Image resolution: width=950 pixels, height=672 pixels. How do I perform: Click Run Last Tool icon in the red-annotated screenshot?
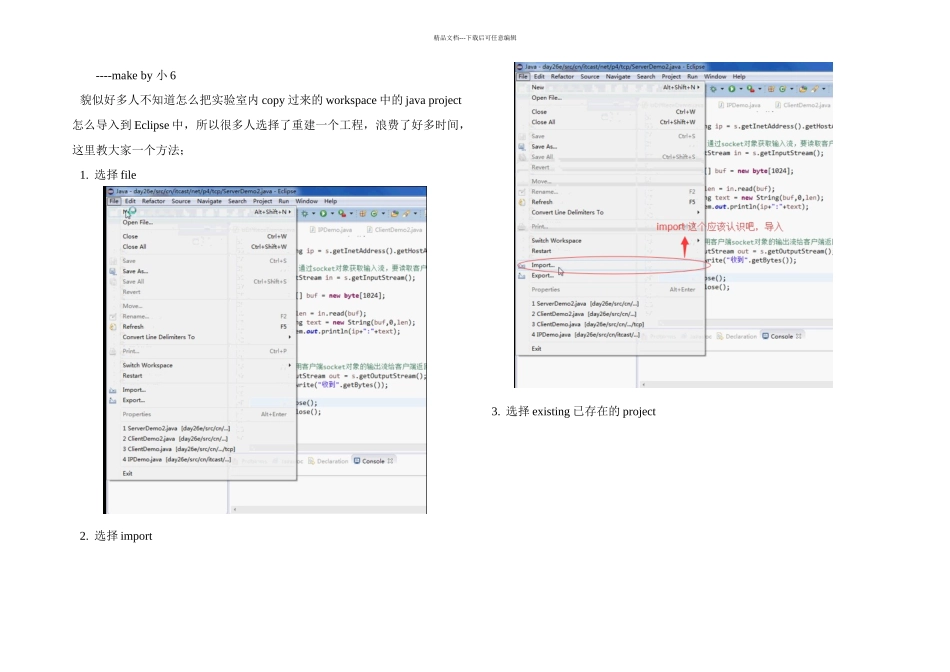pos(751,89)
